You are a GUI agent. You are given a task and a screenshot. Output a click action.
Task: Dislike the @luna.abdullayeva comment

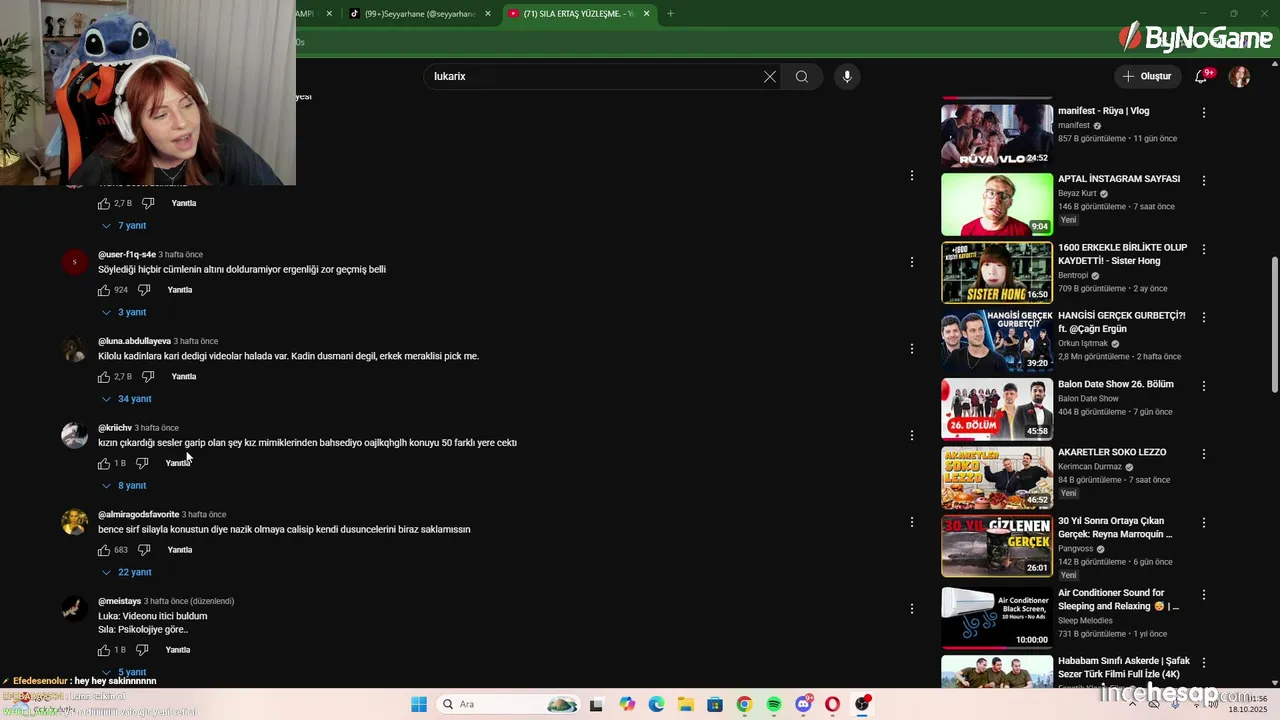[148, 377]
